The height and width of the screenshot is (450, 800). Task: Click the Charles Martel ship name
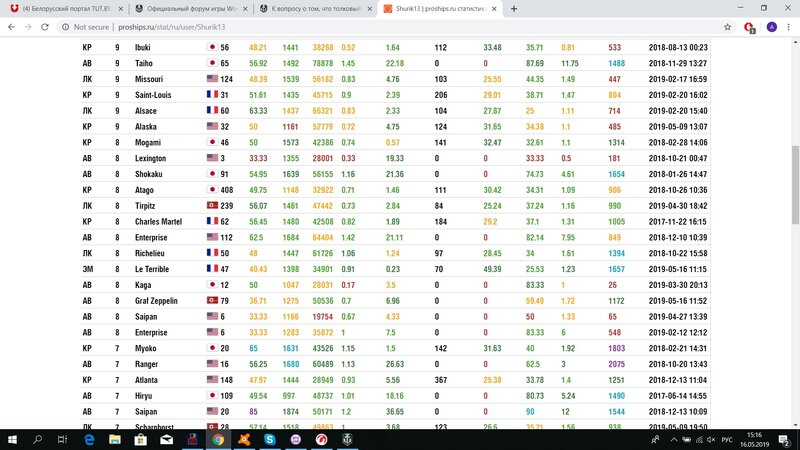pos(158,221)
